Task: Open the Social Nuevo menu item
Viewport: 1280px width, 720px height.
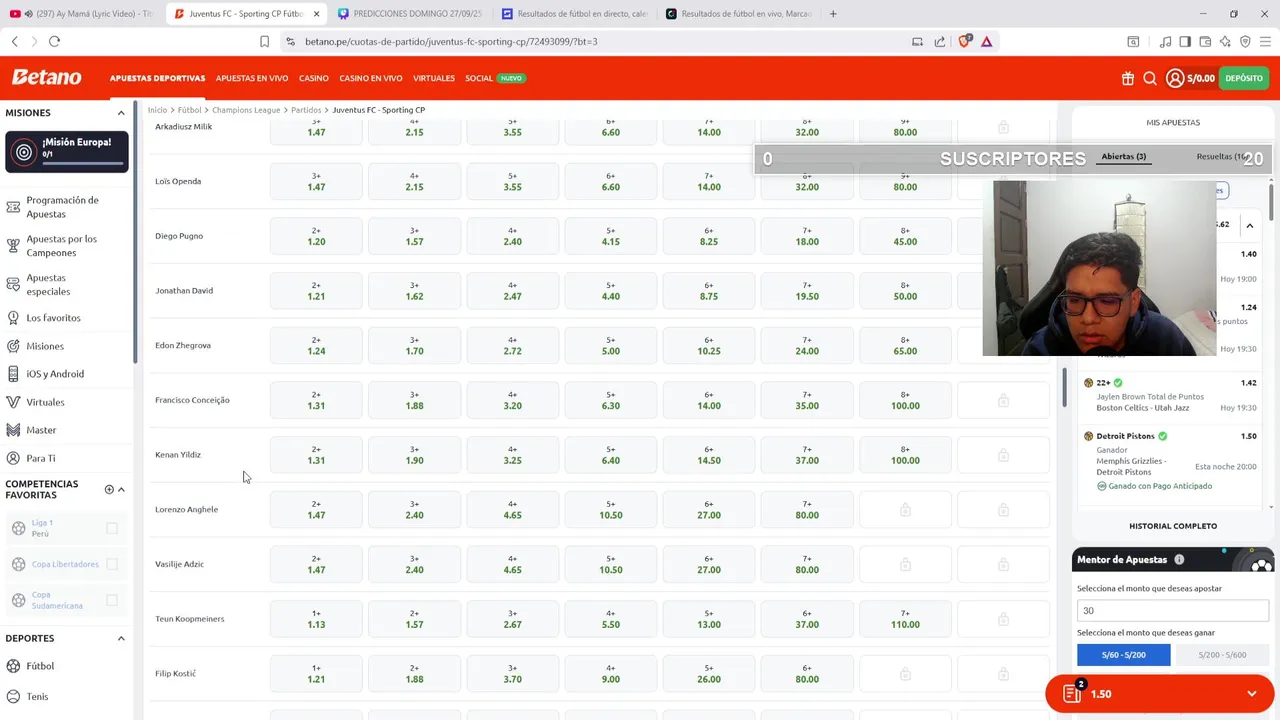Action: coord(494,78)
